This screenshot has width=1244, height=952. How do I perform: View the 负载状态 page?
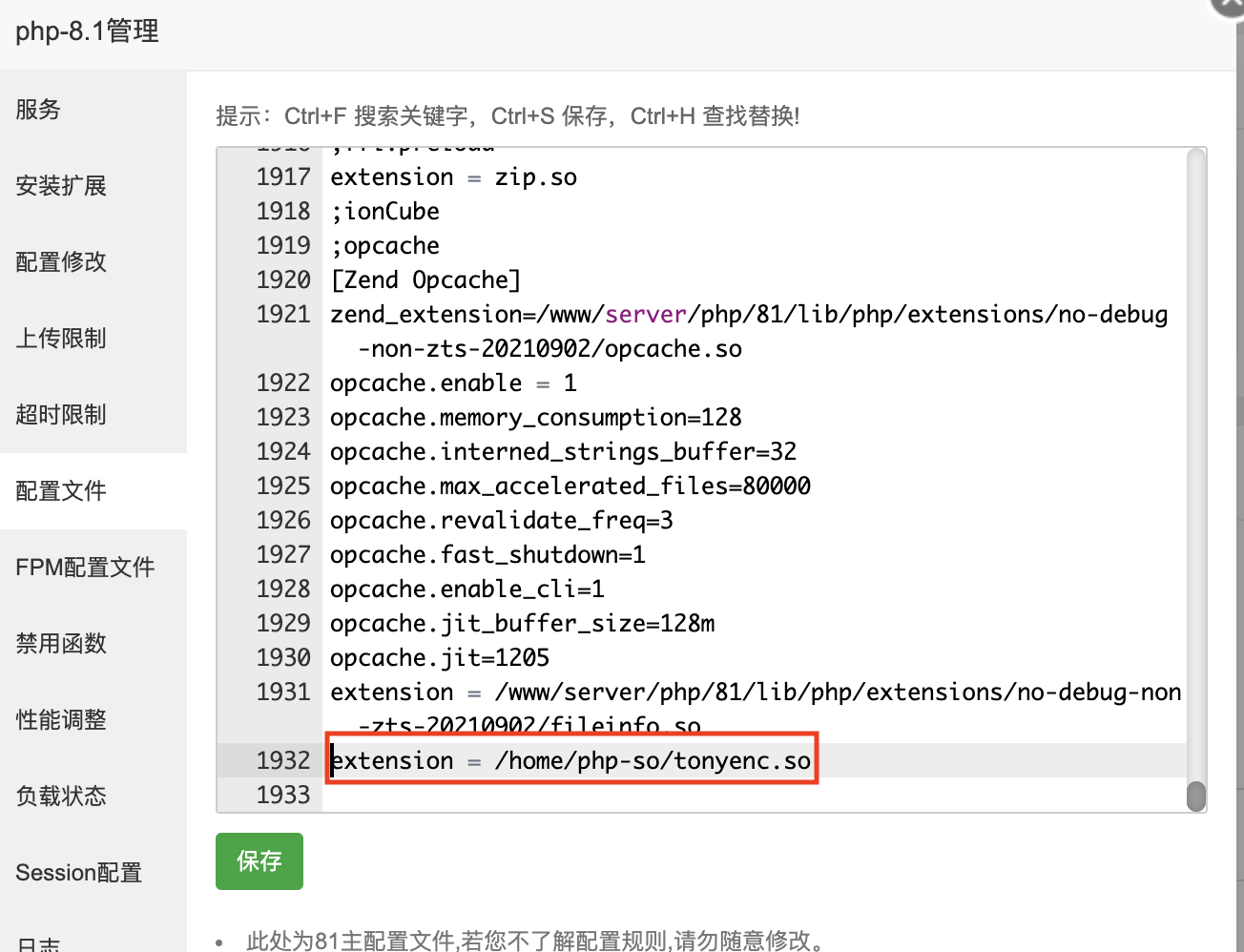(61, 797)
